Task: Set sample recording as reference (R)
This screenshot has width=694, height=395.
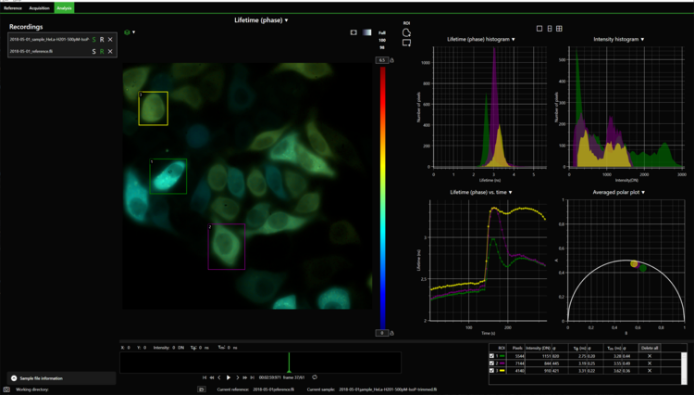Action: (102, 39)
